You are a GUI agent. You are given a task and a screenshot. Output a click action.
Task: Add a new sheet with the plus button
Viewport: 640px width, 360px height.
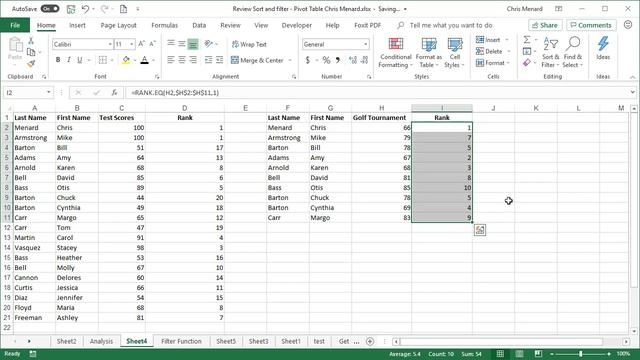pos(370,341)
